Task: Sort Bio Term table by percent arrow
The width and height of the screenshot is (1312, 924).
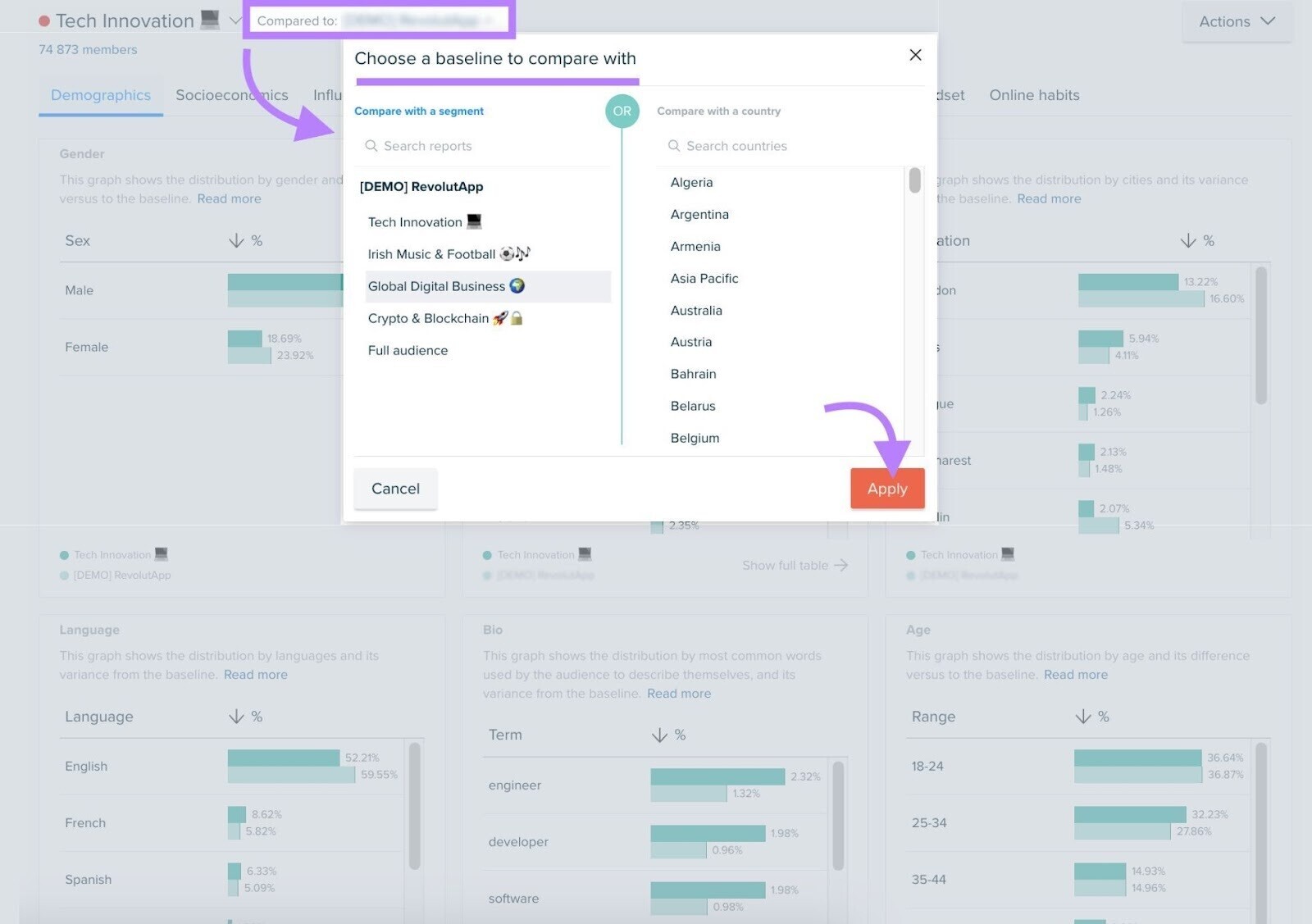Action: click(659, 735)
